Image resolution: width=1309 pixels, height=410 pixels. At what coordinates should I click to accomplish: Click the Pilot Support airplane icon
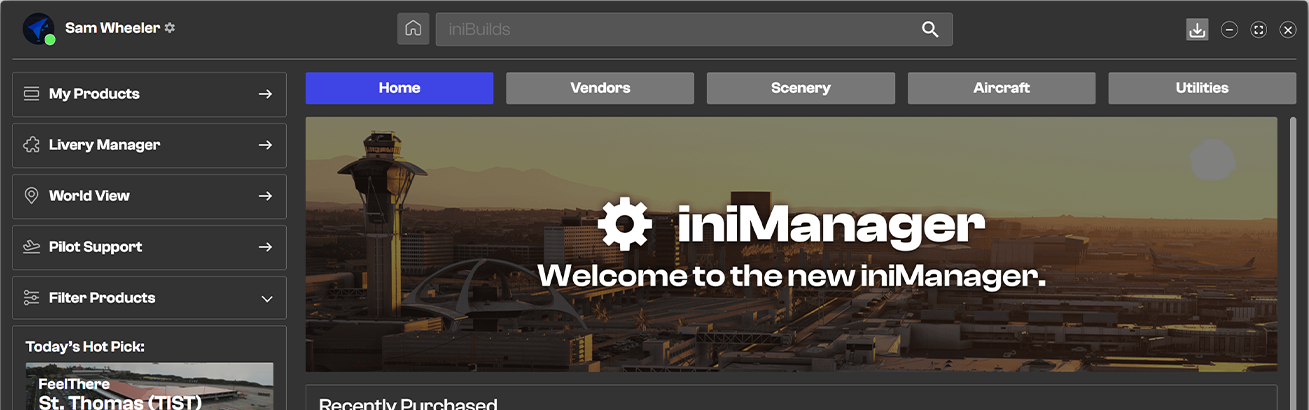(31, 247)
